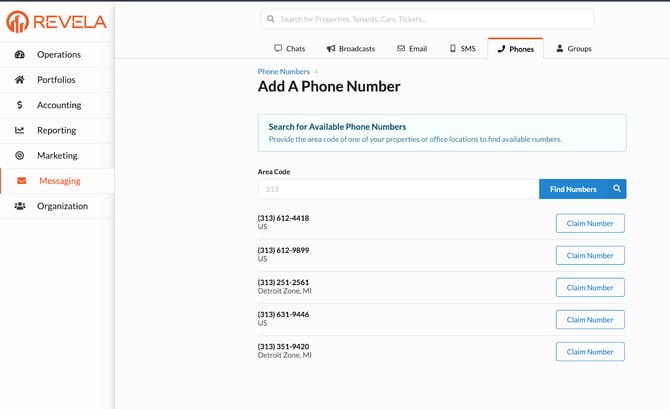Screen dimensions: 670x409
Task: Click the Messaging envelope icon
Action: (x=22, y=181)
